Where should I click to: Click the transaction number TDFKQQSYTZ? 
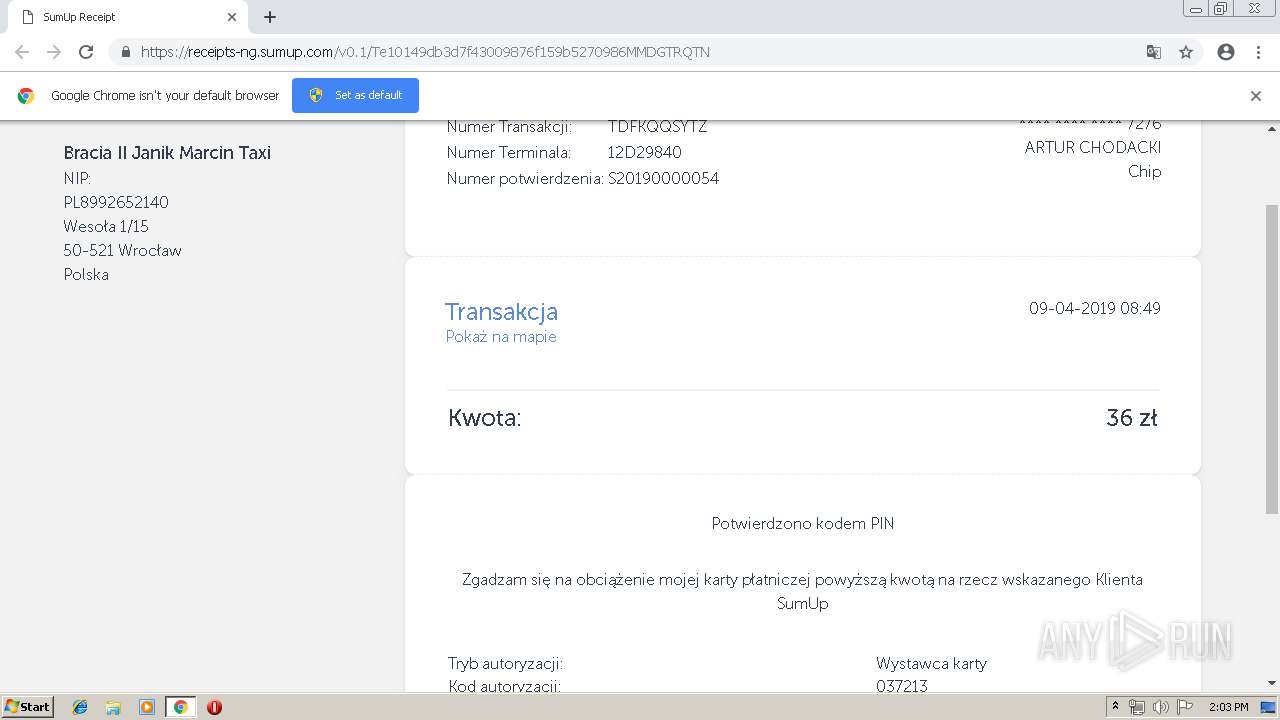pos(657,127)
